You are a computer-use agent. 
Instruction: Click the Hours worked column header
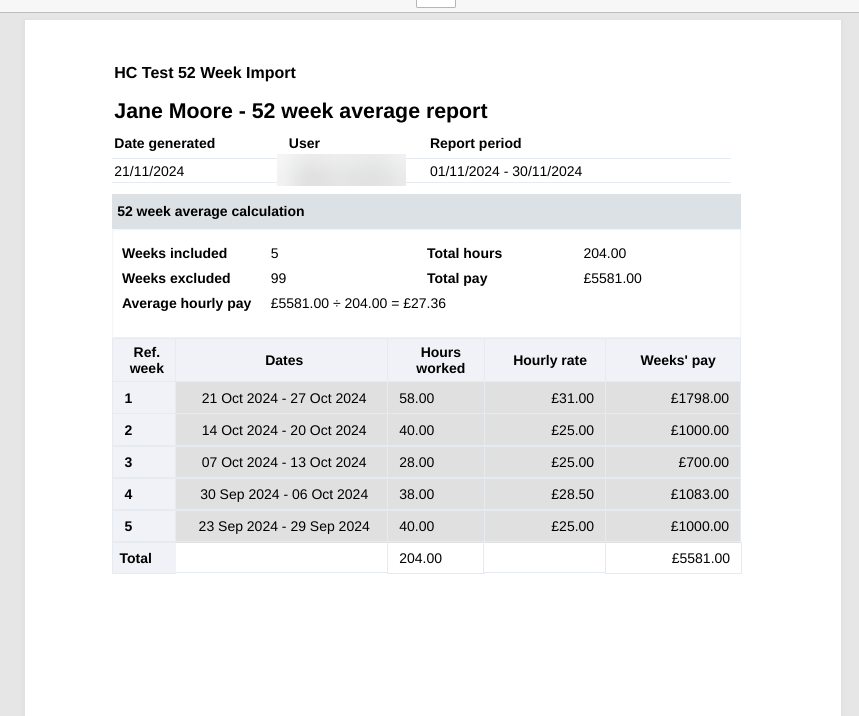[x=440, y=360]
